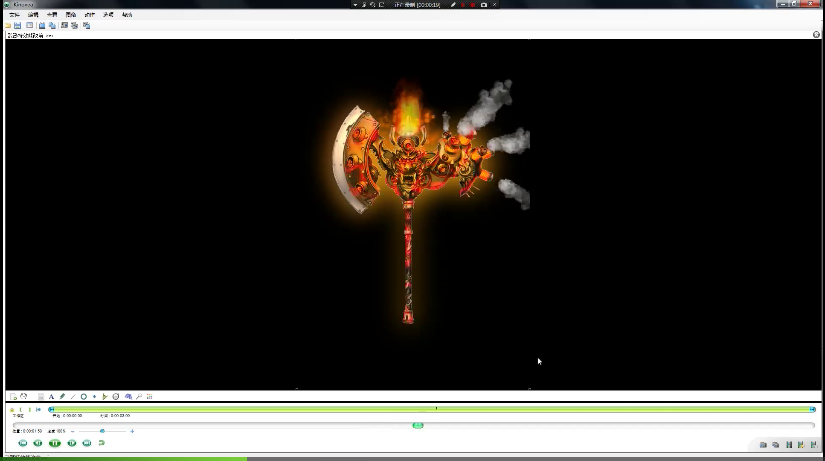Decrease playback speed with minus button
The height and width of the screenshot is (461, 825).
coord(73,431)
